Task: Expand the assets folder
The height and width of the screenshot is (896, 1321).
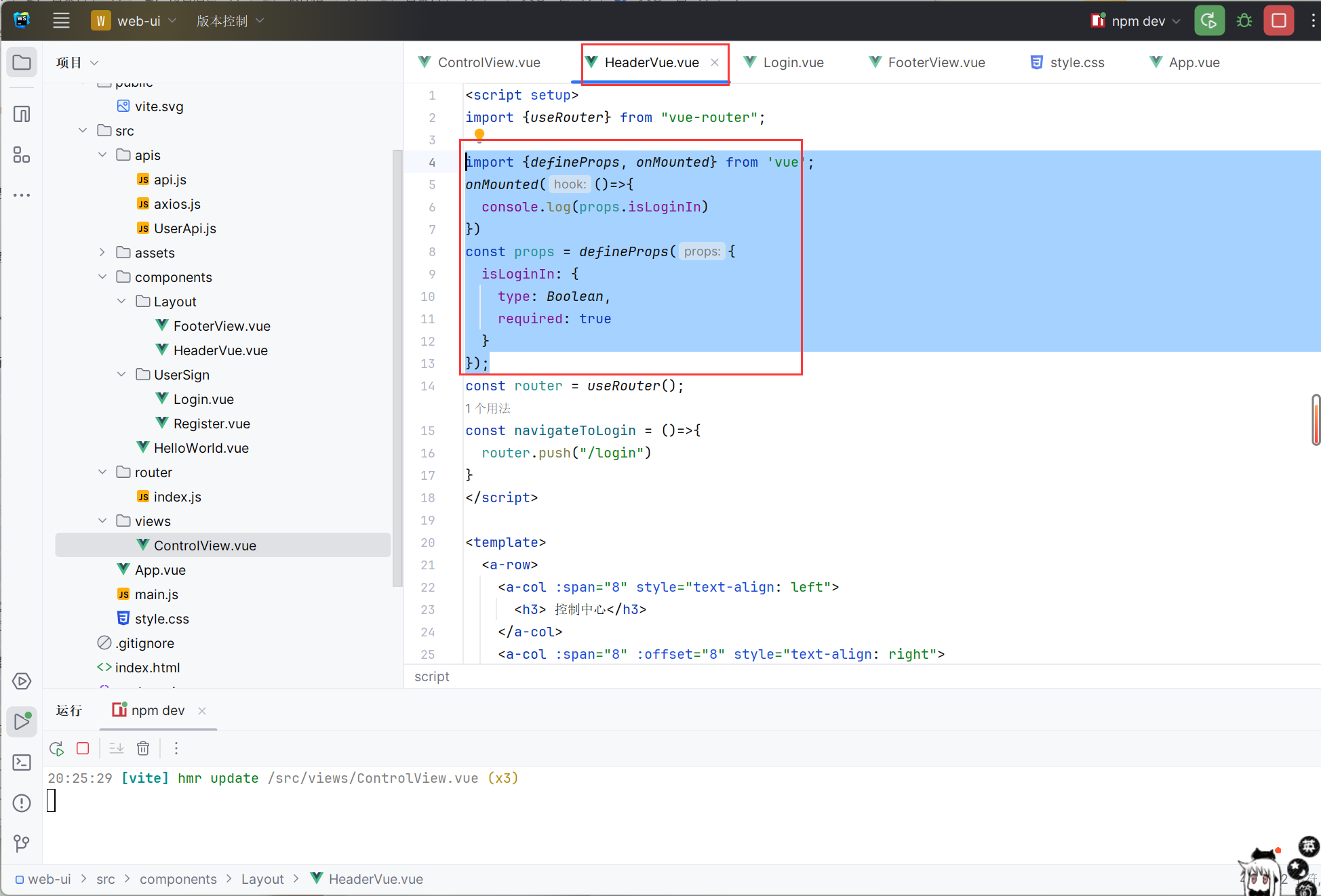Action: coord(102,252)
